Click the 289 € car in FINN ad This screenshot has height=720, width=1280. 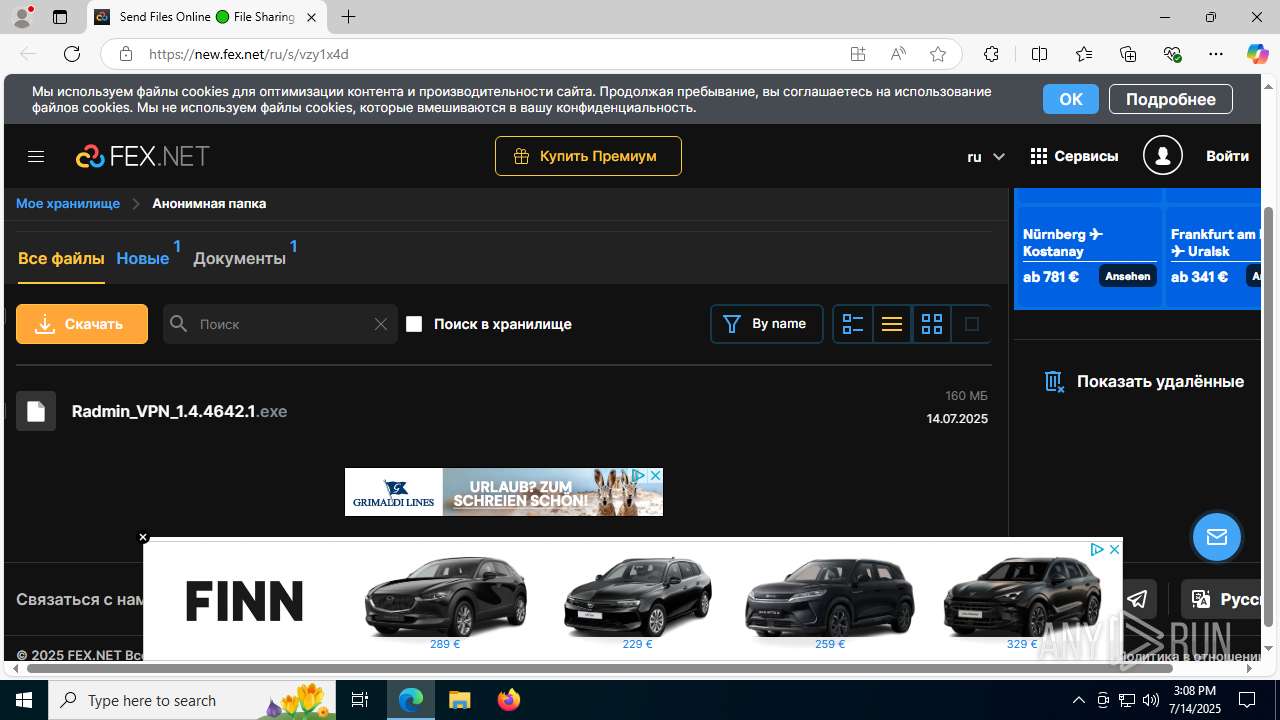tap(445, 601)
